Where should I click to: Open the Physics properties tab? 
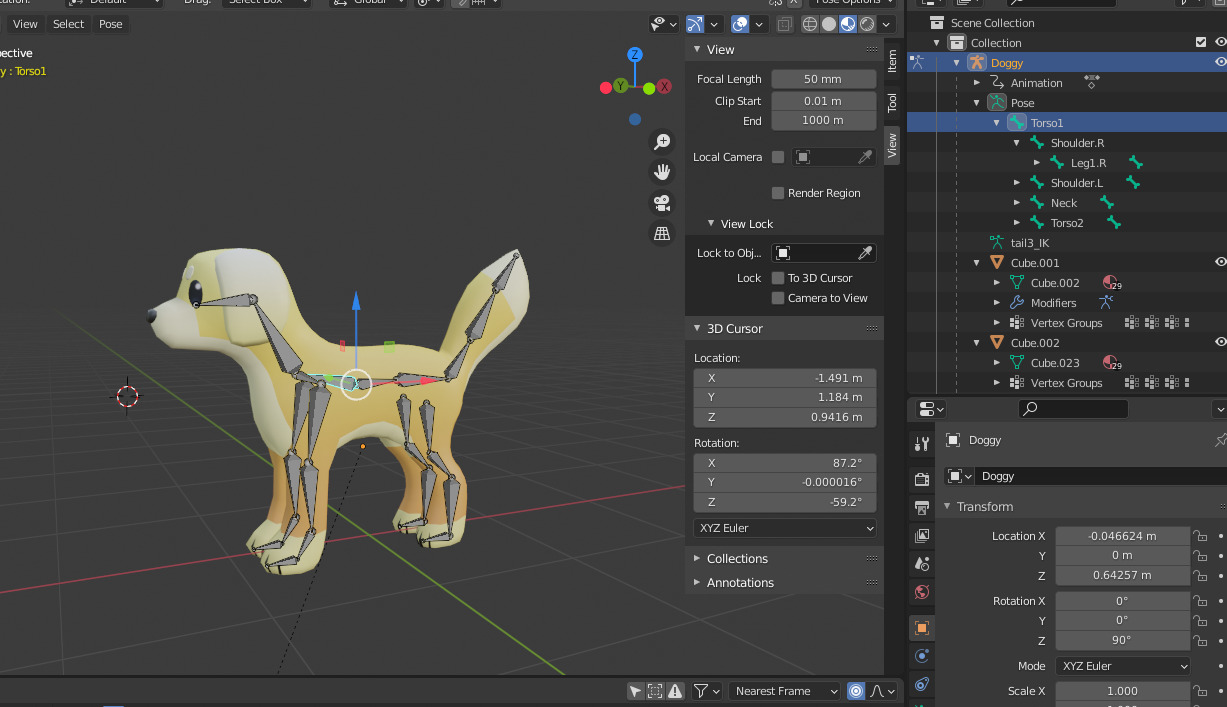(x=921, y=685)
